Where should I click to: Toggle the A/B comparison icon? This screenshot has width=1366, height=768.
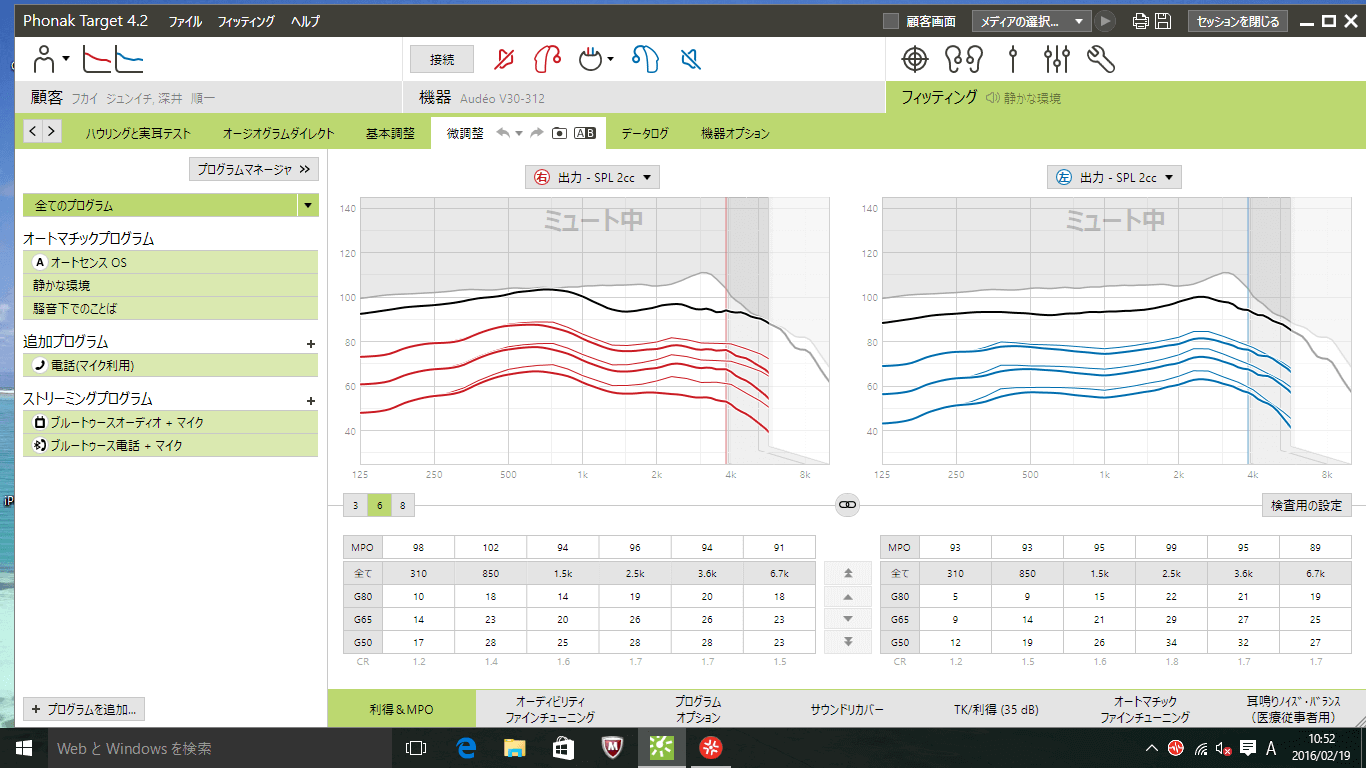click(x=585, y=133)
